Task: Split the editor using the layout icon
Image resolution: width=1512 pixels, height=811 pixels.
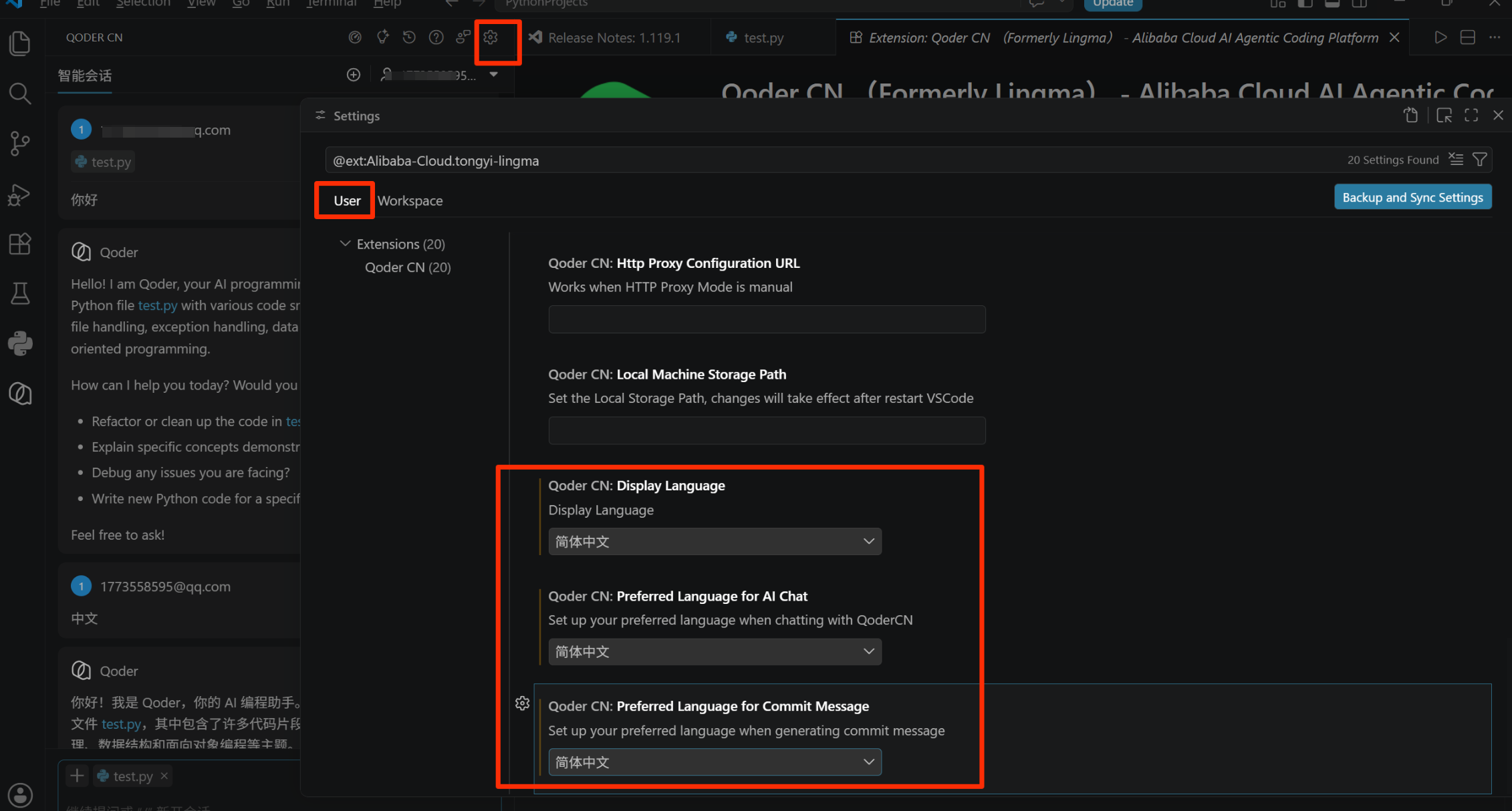Action: pos(1468,37)
